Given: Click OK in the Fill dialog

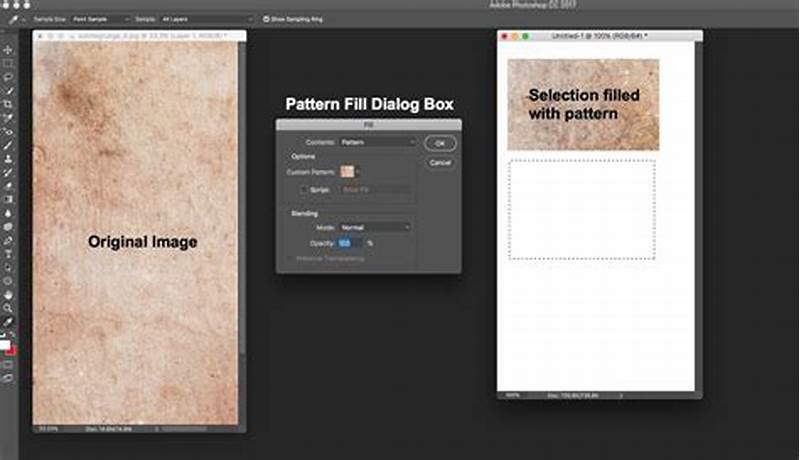Looking at the screenshot, I should (440, 144).
